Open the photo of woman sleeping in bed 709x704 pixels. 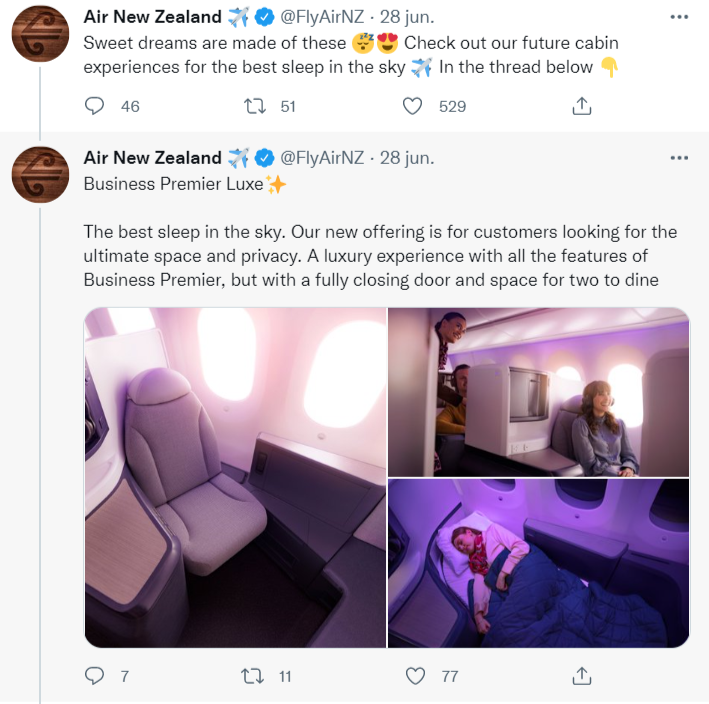[x=539, y=563]
